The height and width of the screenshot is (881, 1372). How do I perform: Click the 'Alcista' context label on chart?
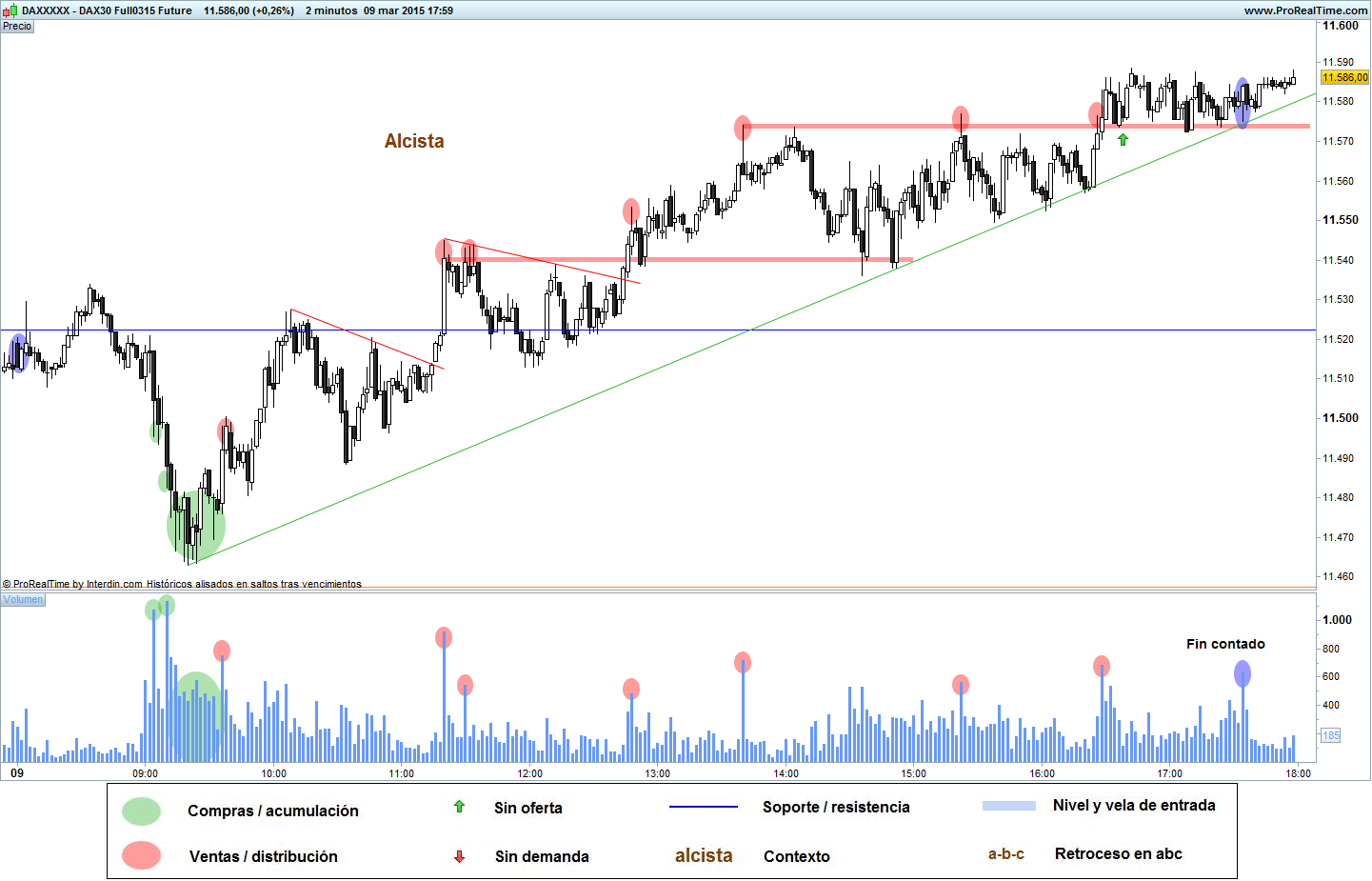tap(414, 141)
